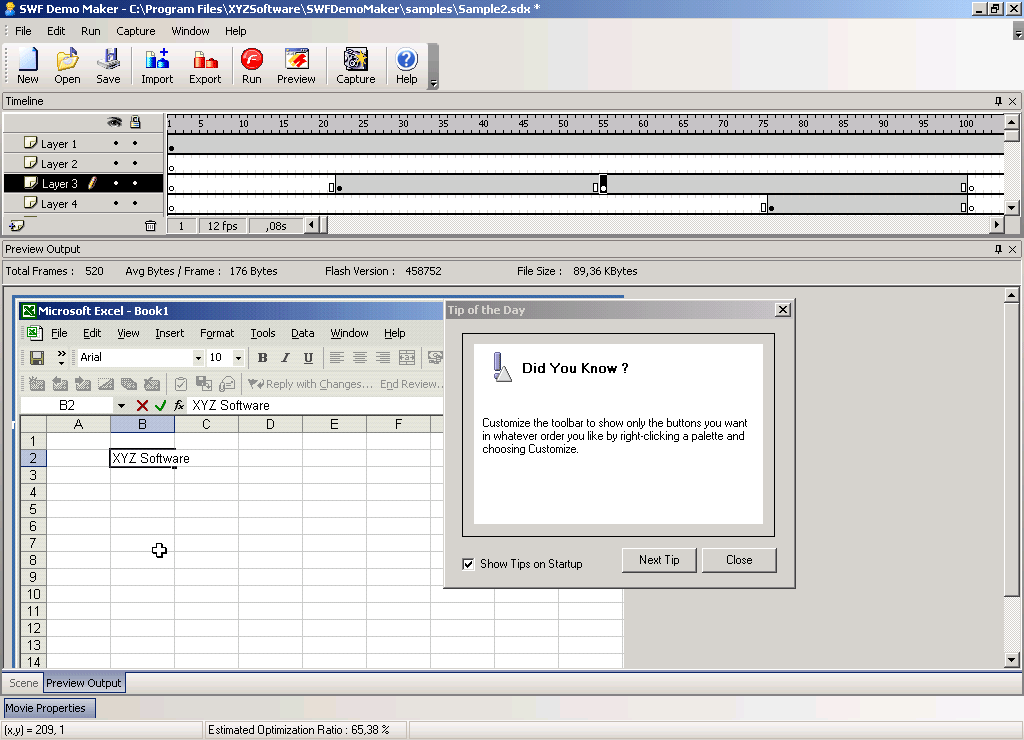Save the project via Save icon
Image resolution: width=1024 pixels, height=740 pixels.
pos(108,65)
